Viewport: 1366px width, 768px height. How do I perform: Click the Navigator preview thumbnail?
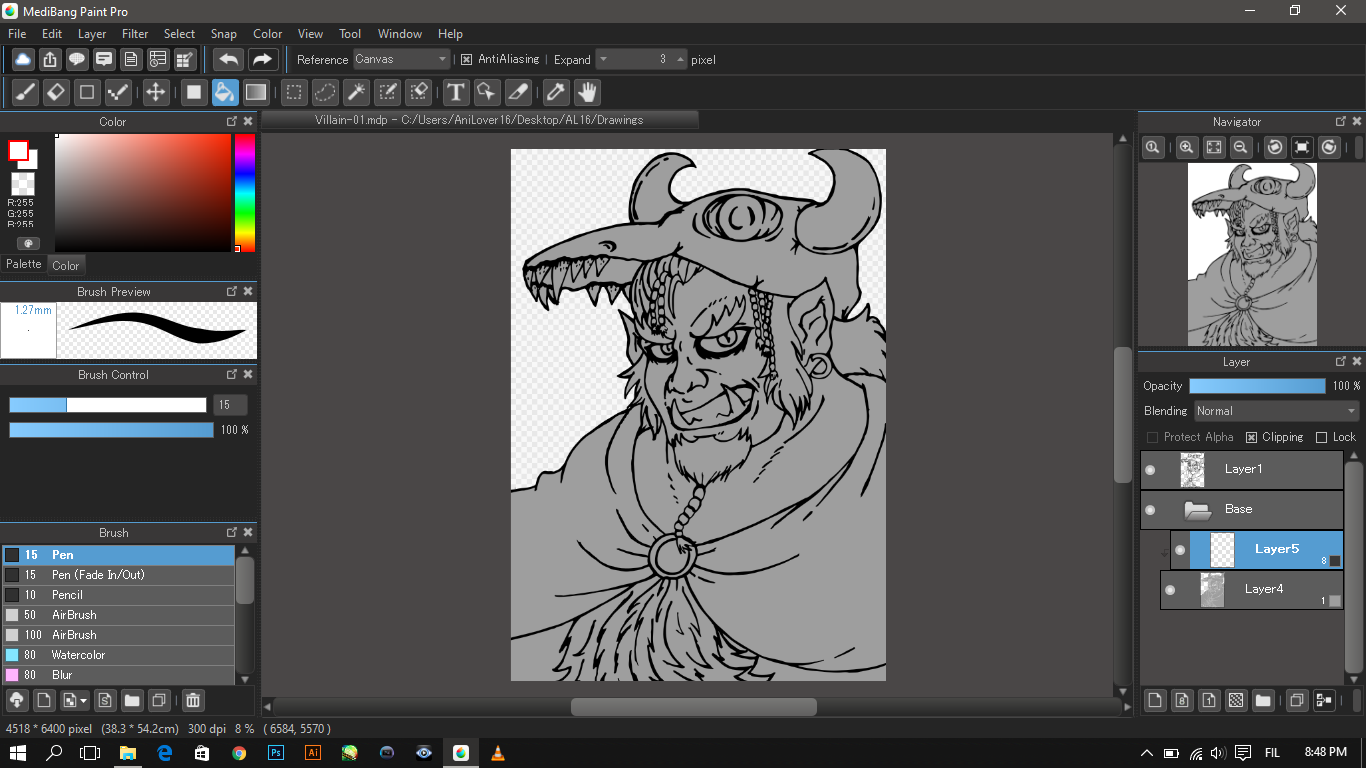coord(1251,255)
